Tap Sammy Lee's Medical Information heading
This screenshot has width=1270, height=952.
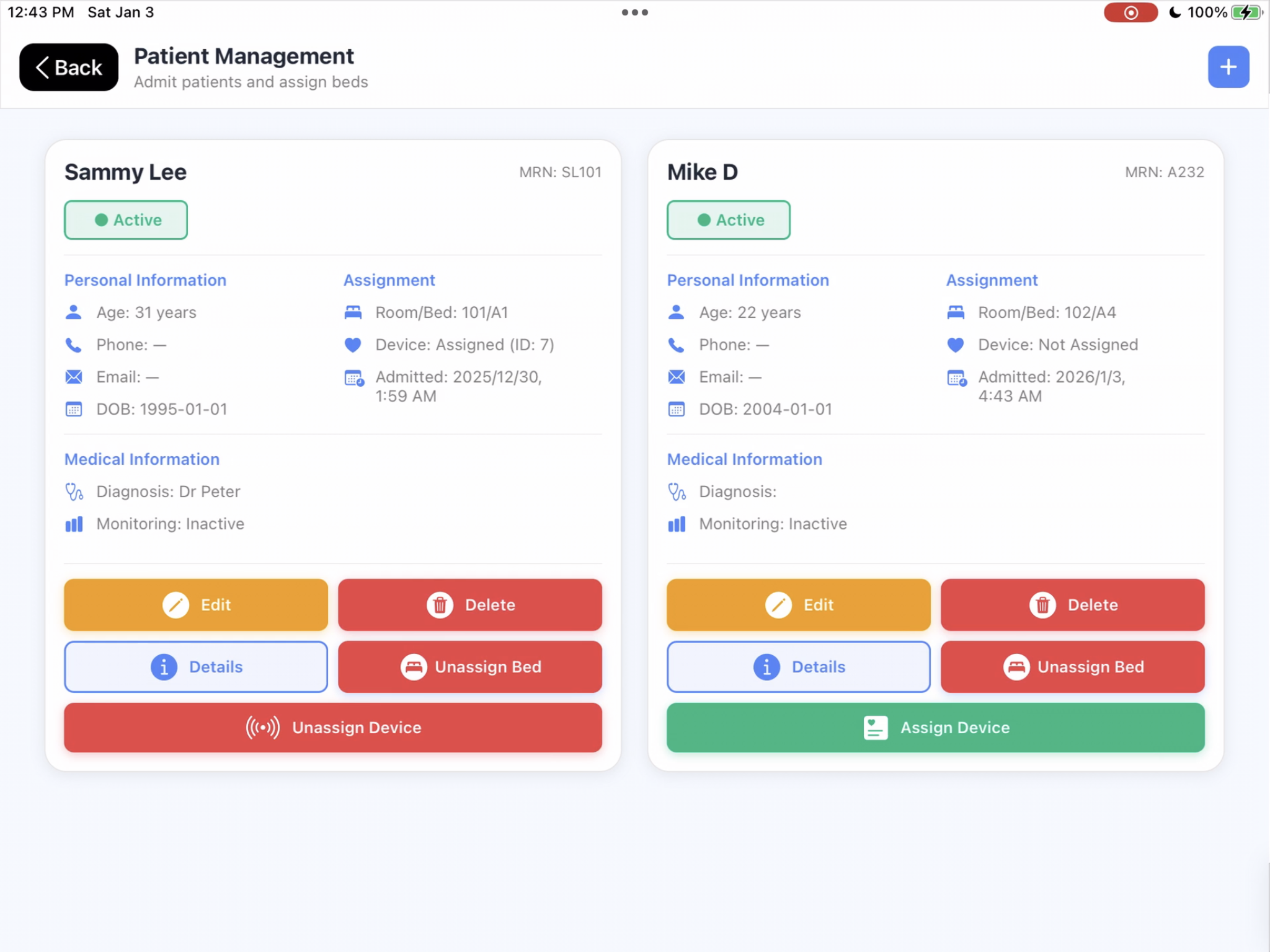tap(142, 459)
